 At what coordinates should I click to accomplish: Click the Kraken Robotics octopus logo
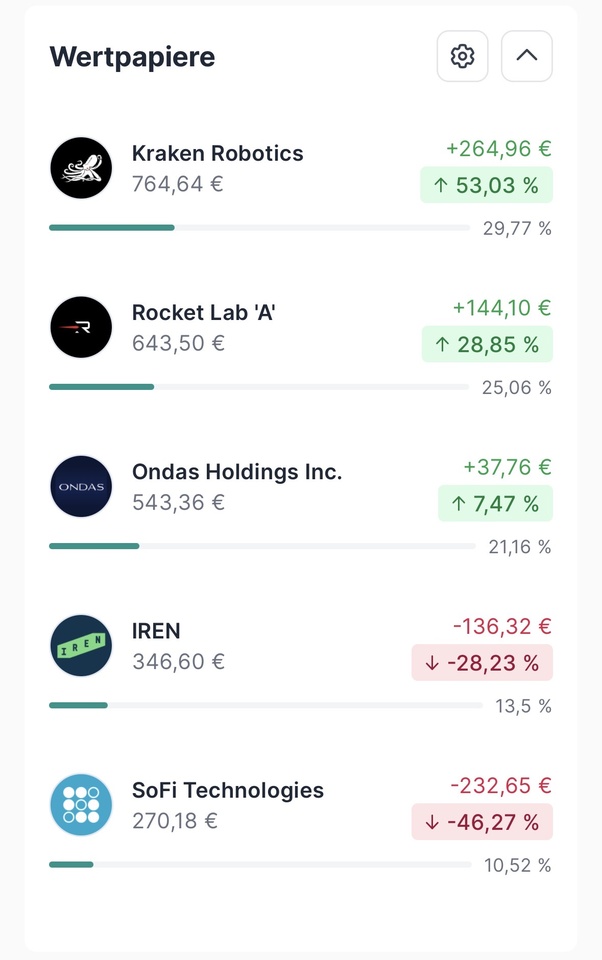pos(81,168)
